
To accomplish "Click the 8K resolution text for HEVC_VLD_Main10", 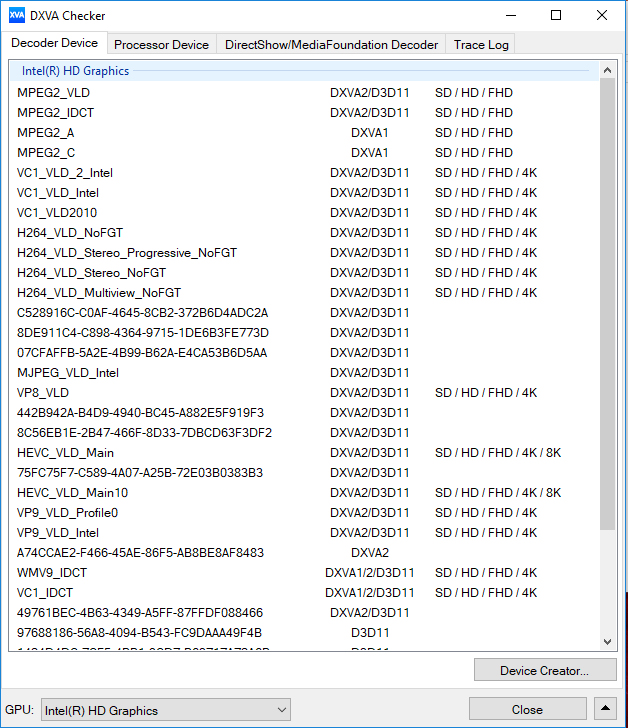I will (553, 492).
